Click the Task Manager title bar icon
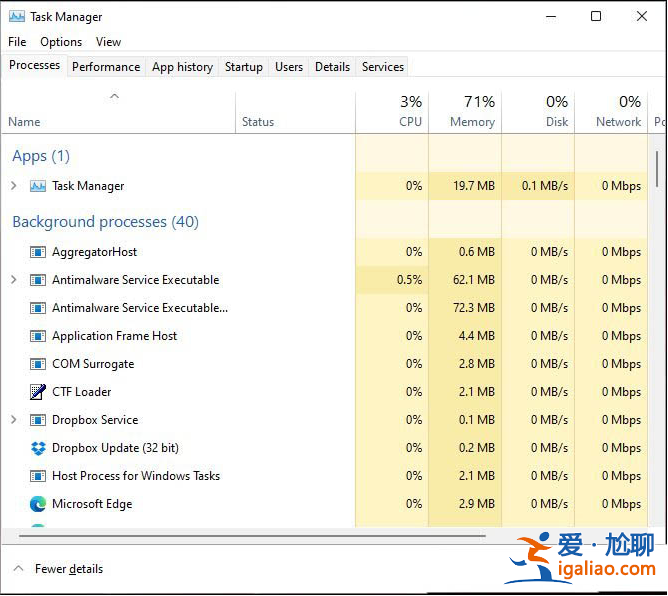The width and height of the screenshot is (668, 596). (x=17, y=17)
